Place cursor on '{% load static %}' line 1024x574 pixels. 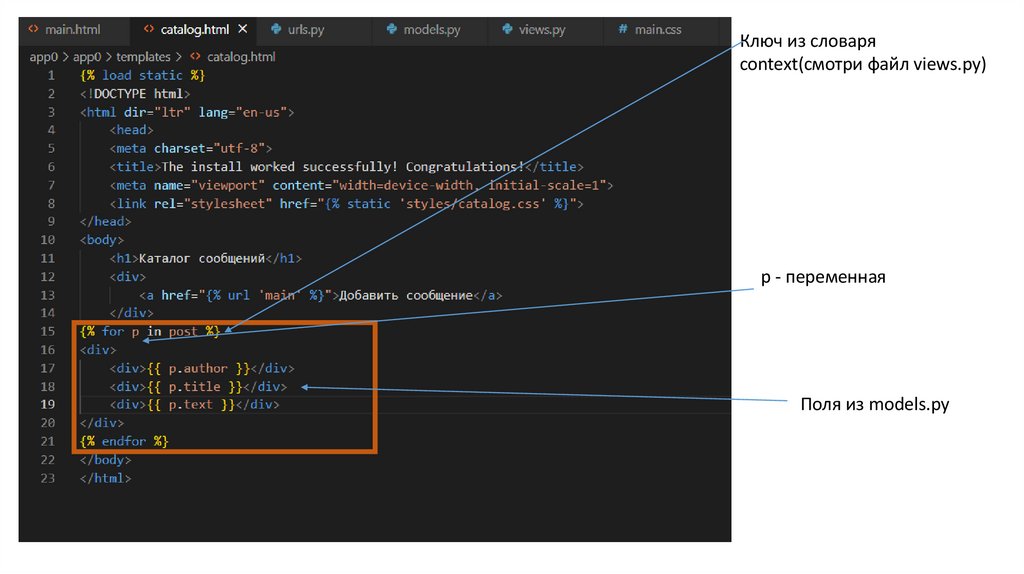(x=142, y=75)
